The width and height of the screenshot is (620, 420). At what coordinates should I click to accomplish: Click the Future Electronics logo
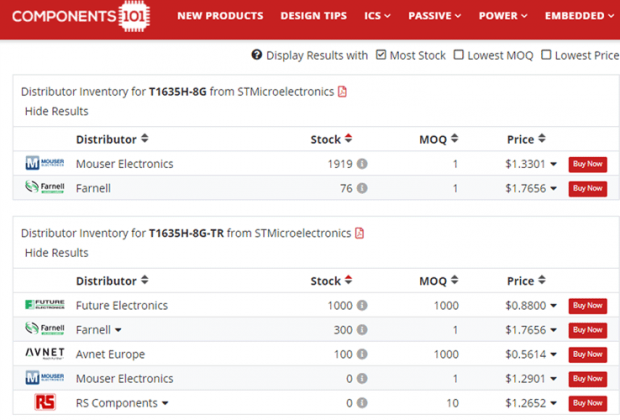click(45, 305)
